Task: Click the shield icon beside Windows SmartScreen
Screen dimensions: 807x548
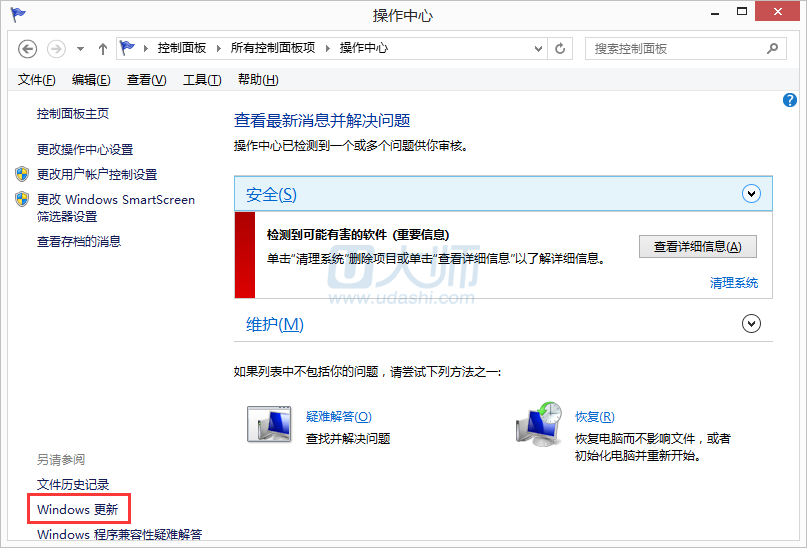Action: coord(22,199)
